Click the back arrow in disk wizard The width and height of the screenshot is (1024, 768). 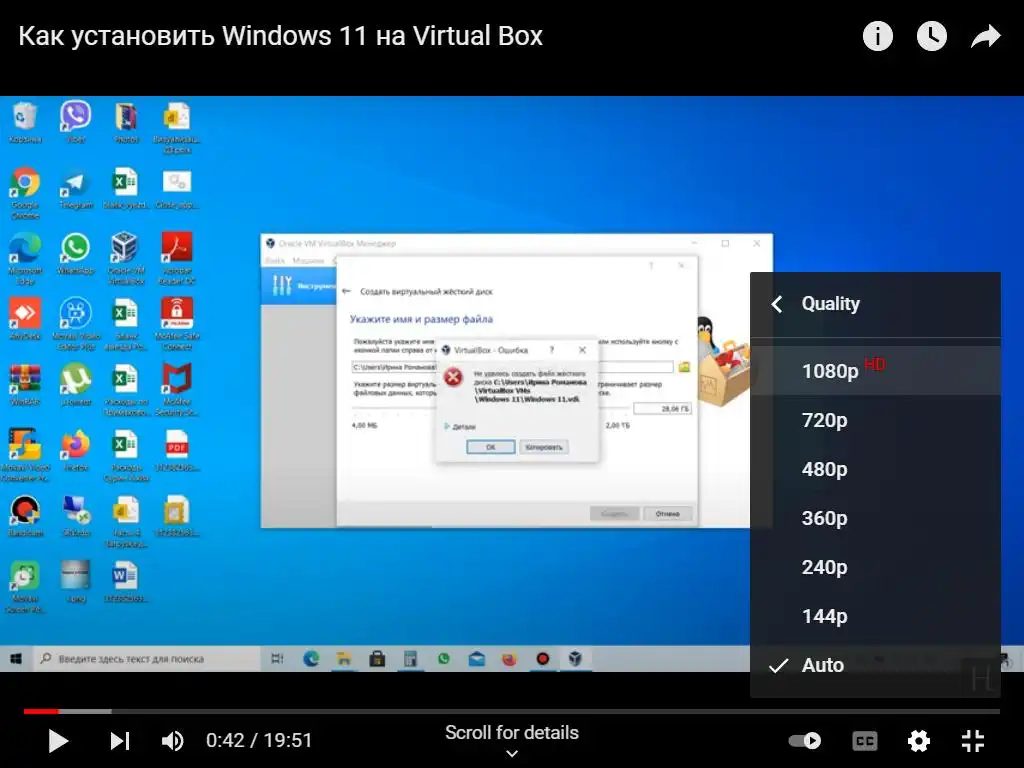[x=346, y=291]
